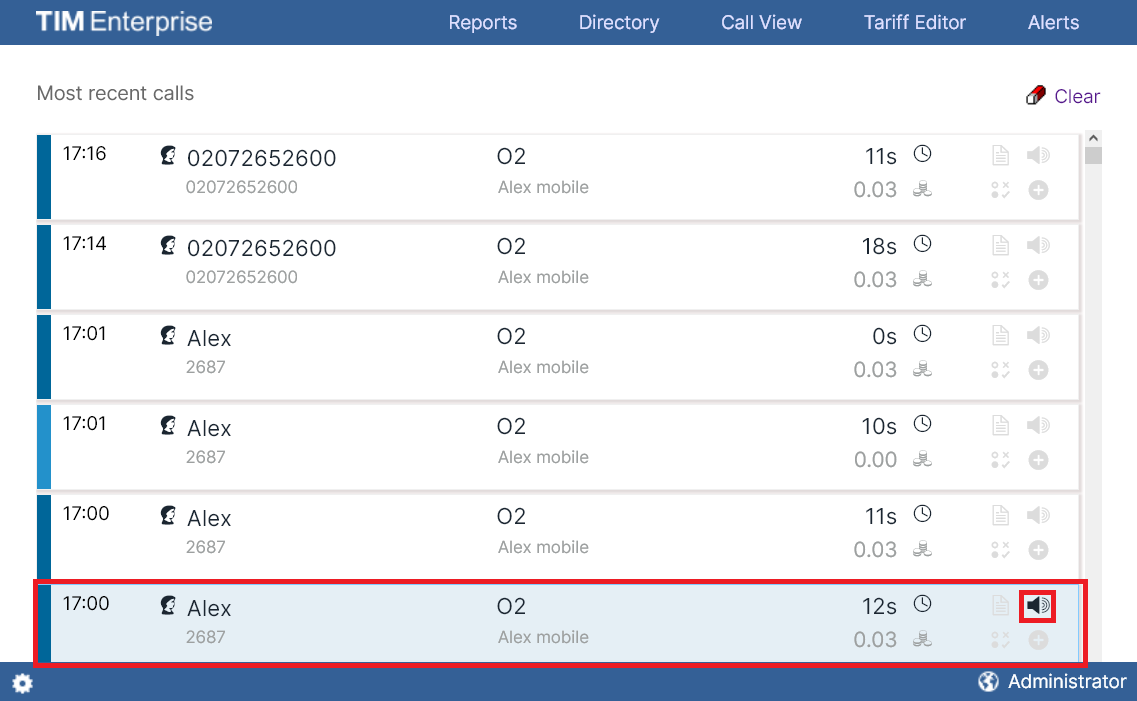Open the settings gear in the footer
The height and width of the screenshot is (701, 1137).
22,683
